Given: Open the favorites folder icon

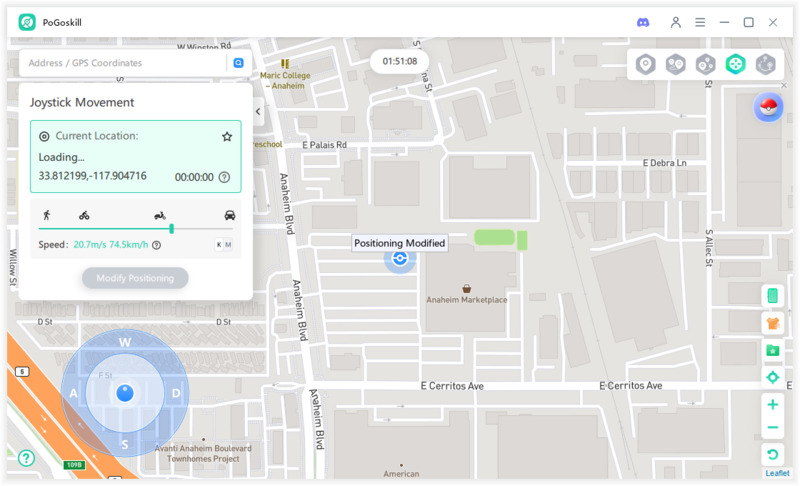Looking at the screenshot, I should [x=772, y=350].
